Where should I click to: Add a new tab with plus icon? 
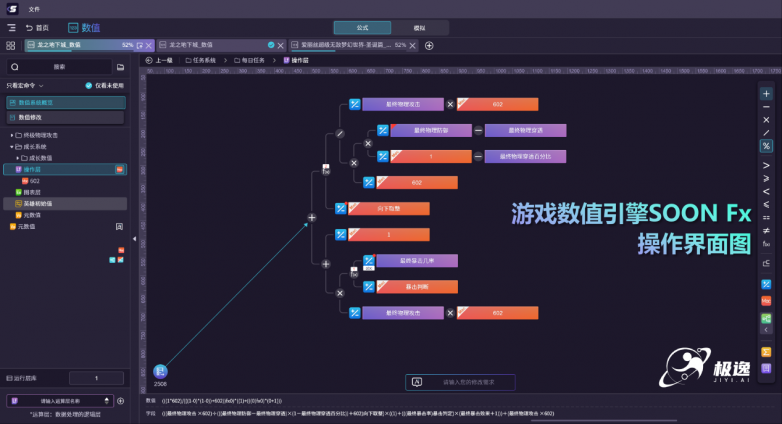[429, 45]
